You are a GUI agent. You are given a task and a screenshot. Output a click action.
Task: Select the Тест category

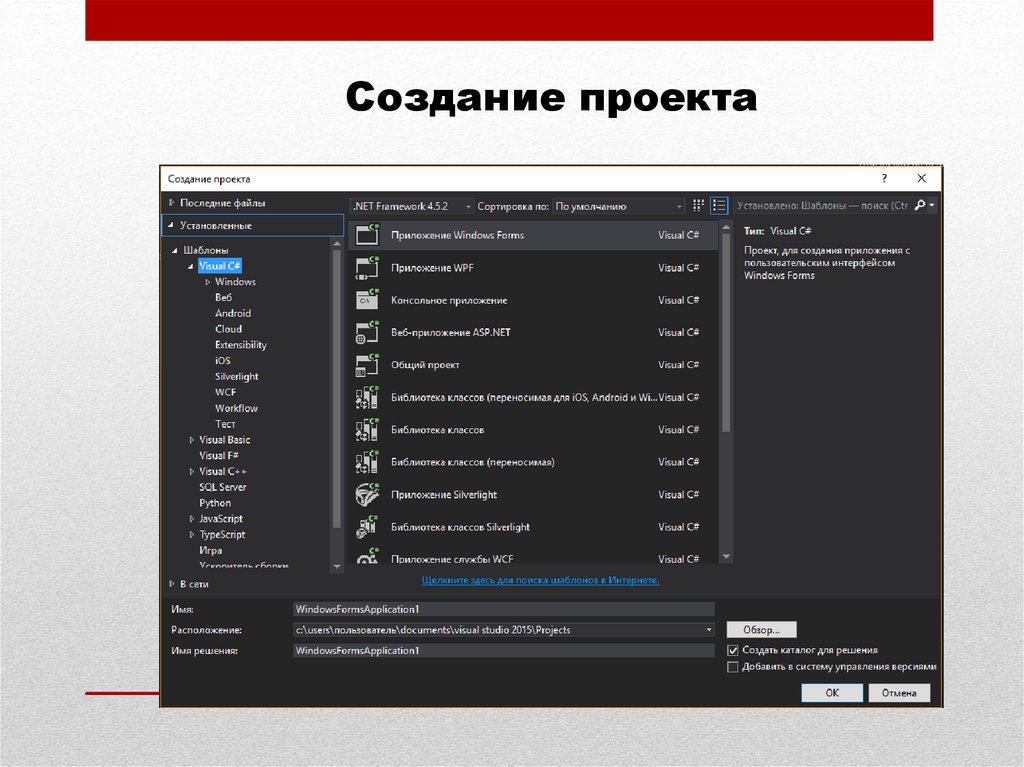pyautogui.click(x=225, y=424)
